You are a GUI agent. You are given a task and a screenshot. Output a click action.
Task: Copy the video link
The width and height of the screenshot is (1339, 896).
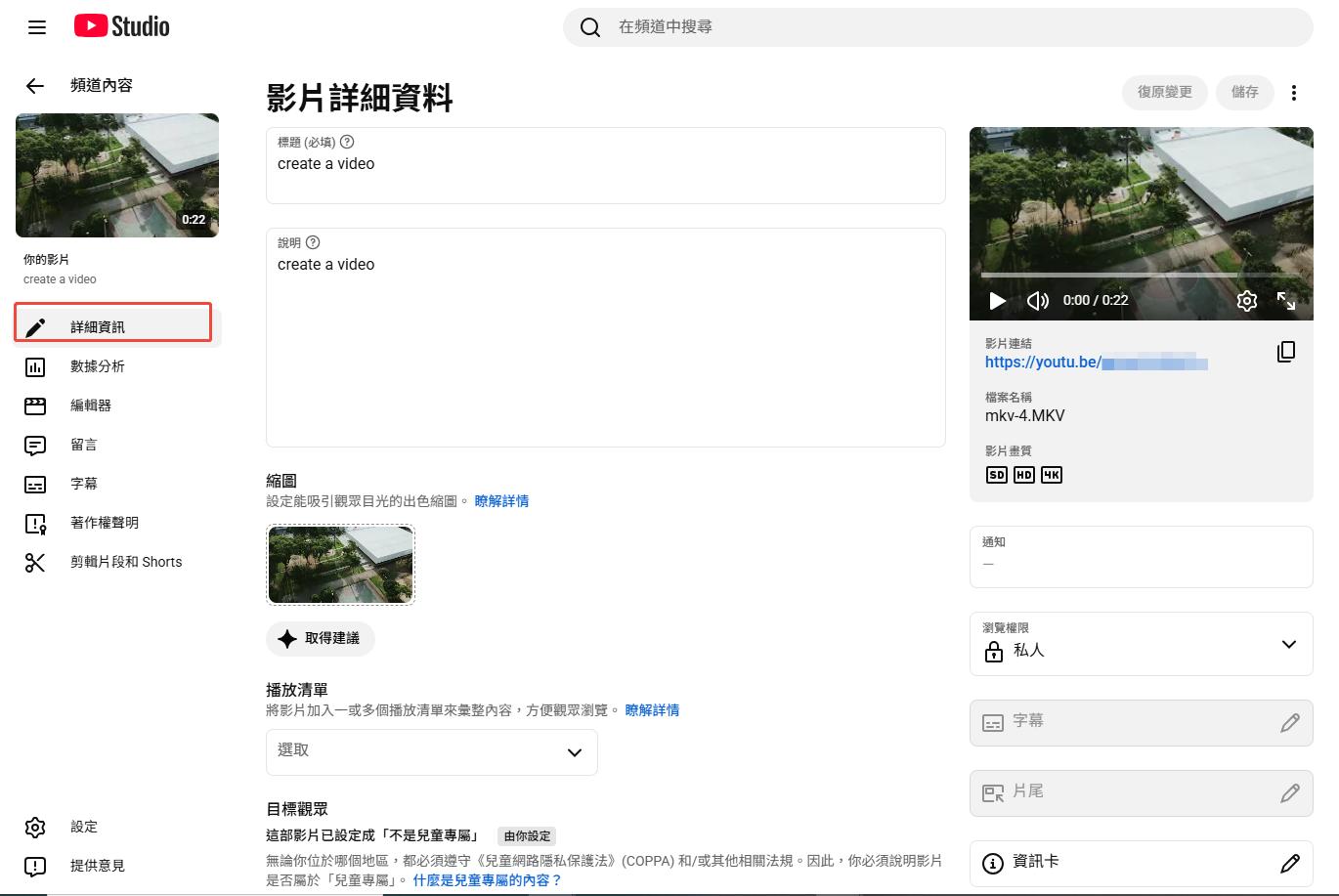(x=1286, y=352)
